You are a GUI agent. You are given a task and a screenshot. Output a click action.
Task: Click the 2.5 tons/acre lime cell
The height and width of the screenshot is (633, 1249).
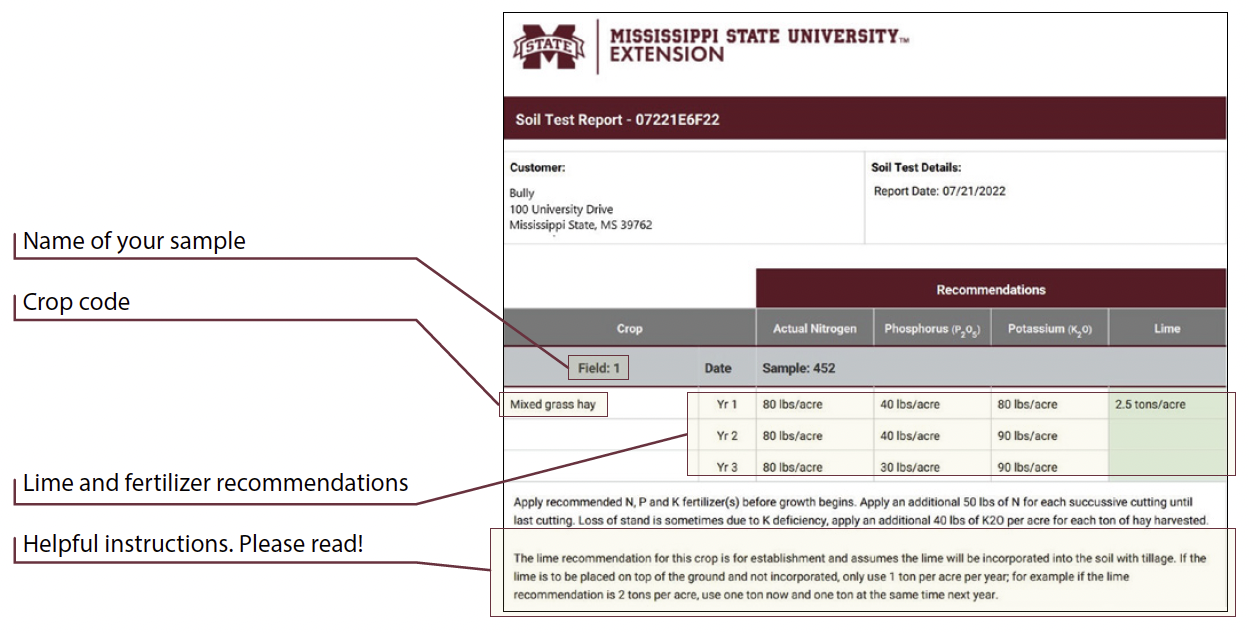tap(1150, 405)
